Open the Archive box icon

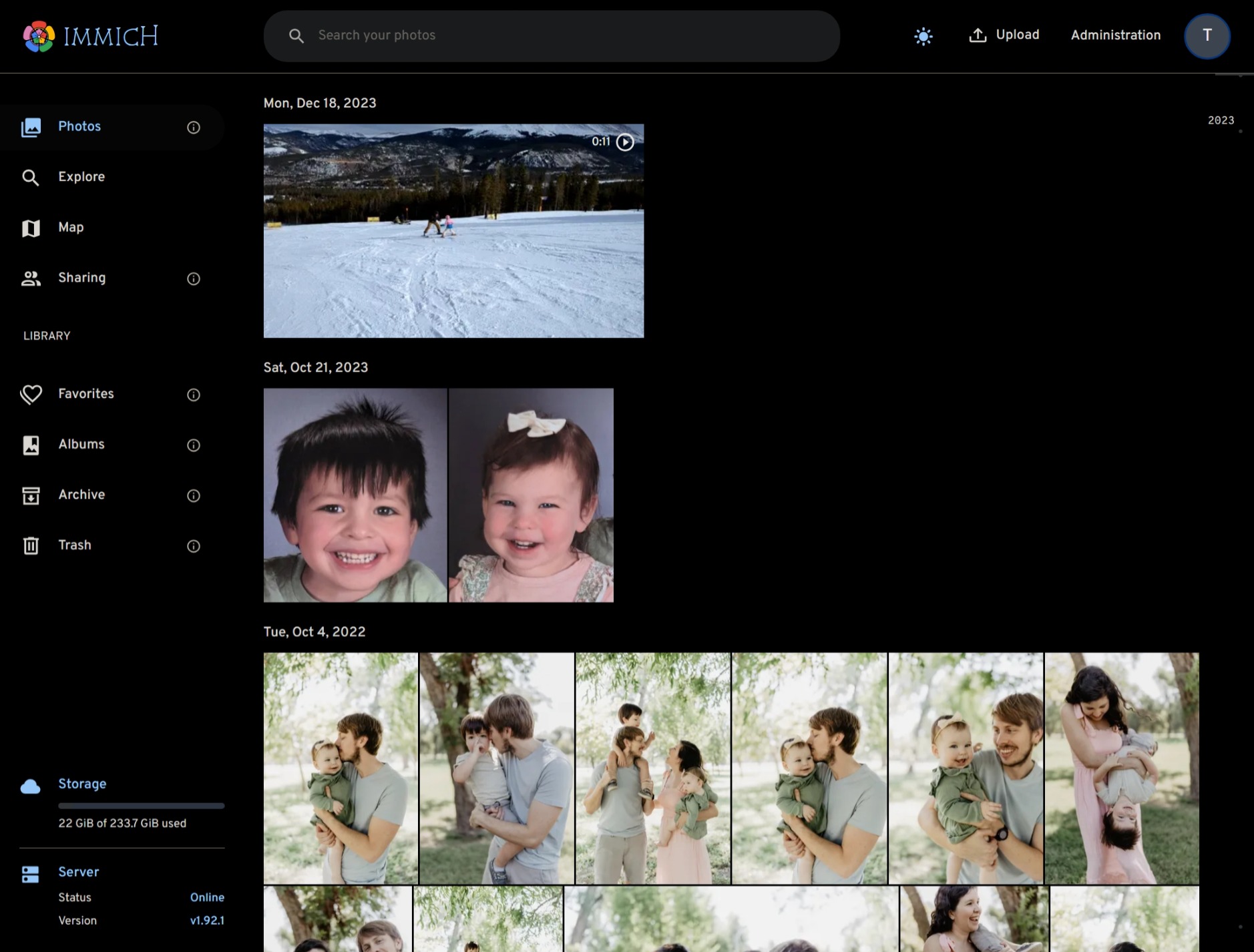click(31, 495)
